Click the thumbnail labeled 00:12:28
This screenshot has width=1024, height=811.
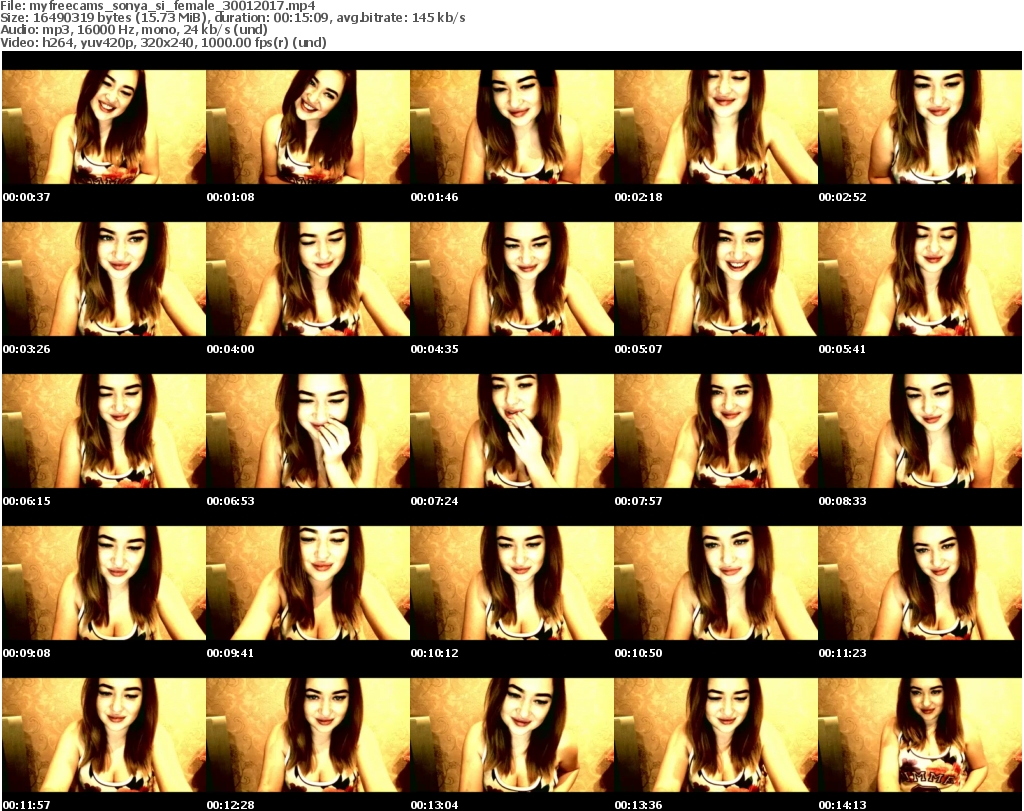(308, 735)
